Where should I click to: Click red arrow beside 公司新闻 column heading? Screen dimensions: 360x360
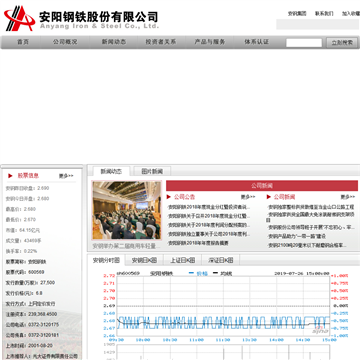(x=269, y=197)
